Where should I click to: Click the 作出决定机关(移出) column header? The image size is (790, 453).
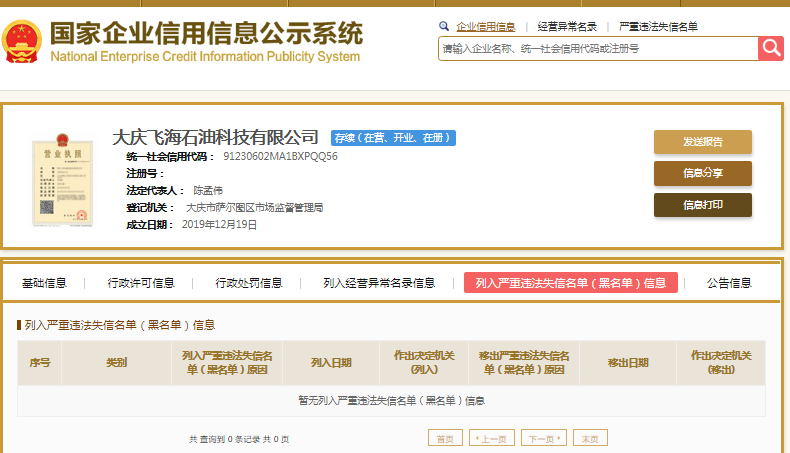[x=721, y=363]
